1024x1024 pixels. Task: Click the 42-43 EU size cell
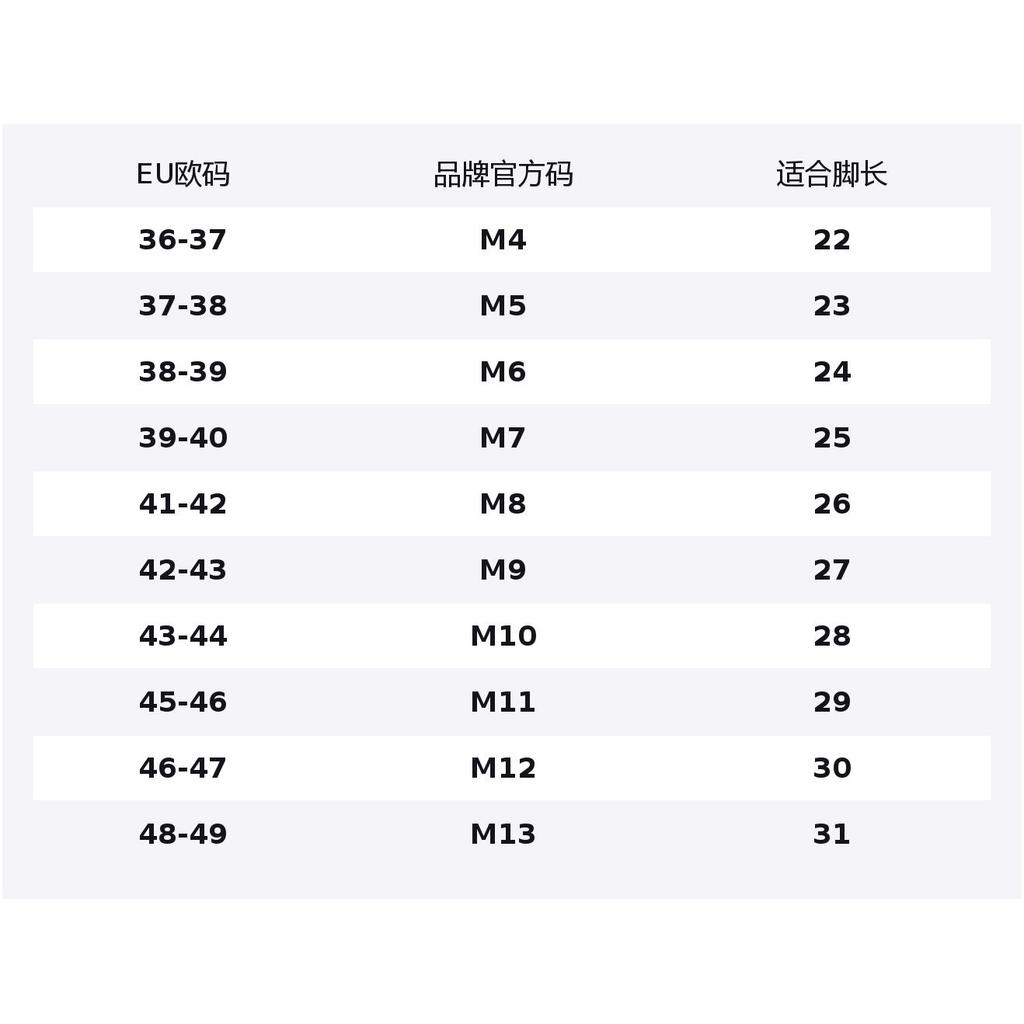(x=183, y=569)
